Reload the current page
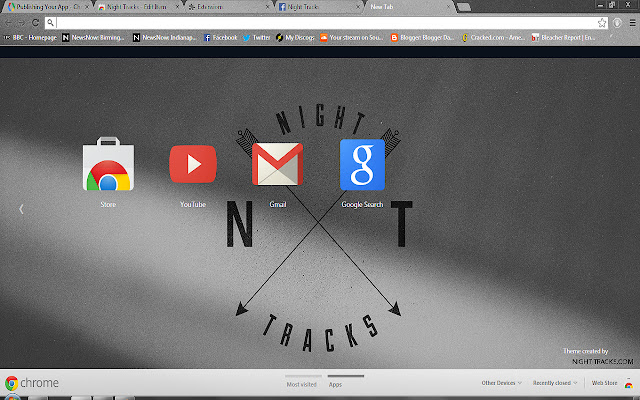 [x=36, y=23]
